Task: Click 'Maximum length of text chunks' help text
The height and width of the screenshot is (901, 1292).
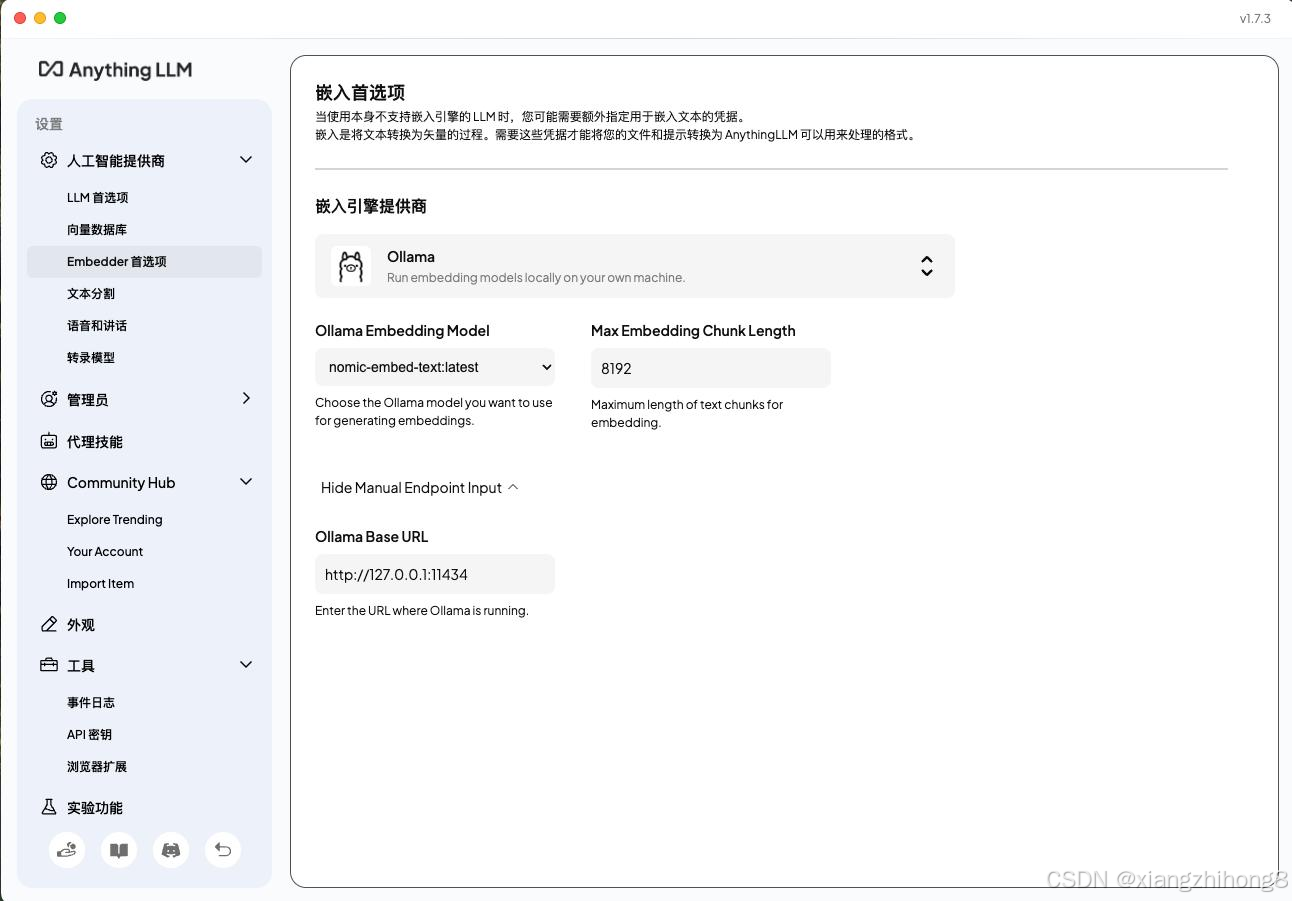Action: click(687, 414)
